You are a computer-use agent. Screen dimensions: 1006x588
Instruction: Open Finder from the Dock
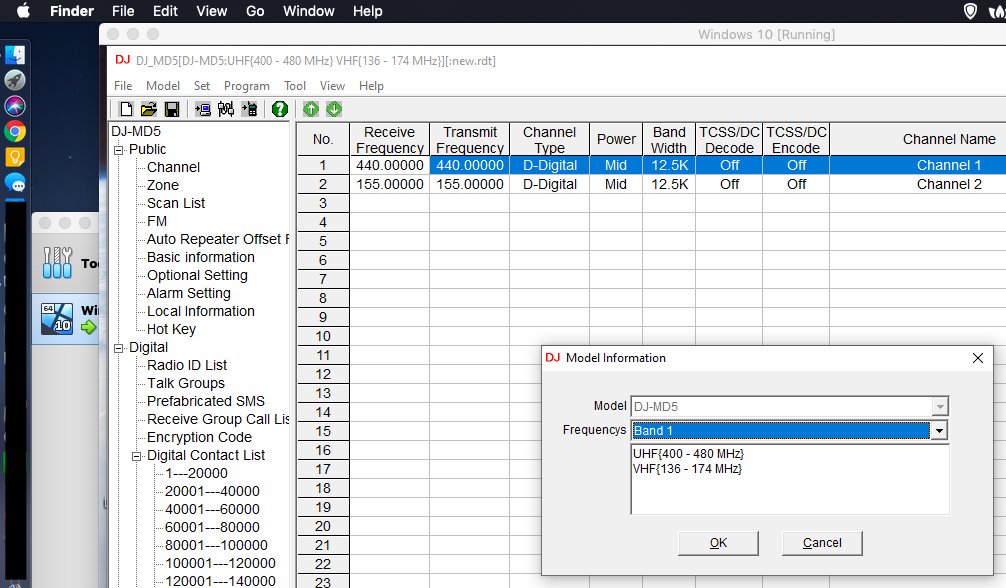pyautogui.click(x=15, y=55)
